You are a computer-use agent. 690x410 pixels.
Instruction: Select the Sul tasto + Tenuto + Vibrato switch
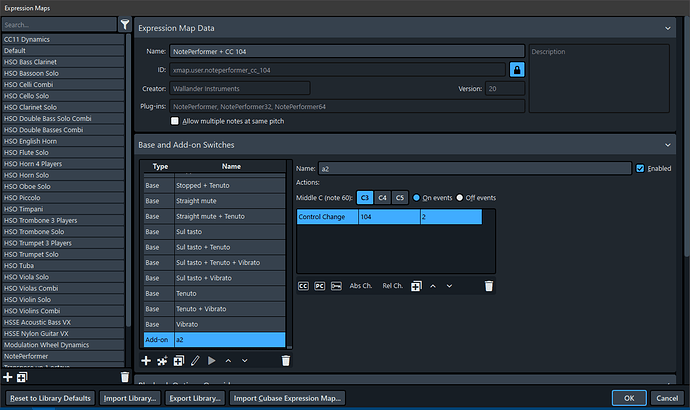pyautogui.click(x=214, y=263)
